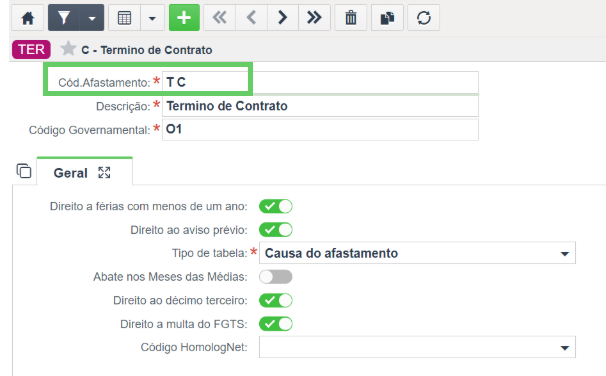Open the grid view dropdown arrow
This screenshot has width=606, height=376.
pyautogui.click(x=152, y=18)
